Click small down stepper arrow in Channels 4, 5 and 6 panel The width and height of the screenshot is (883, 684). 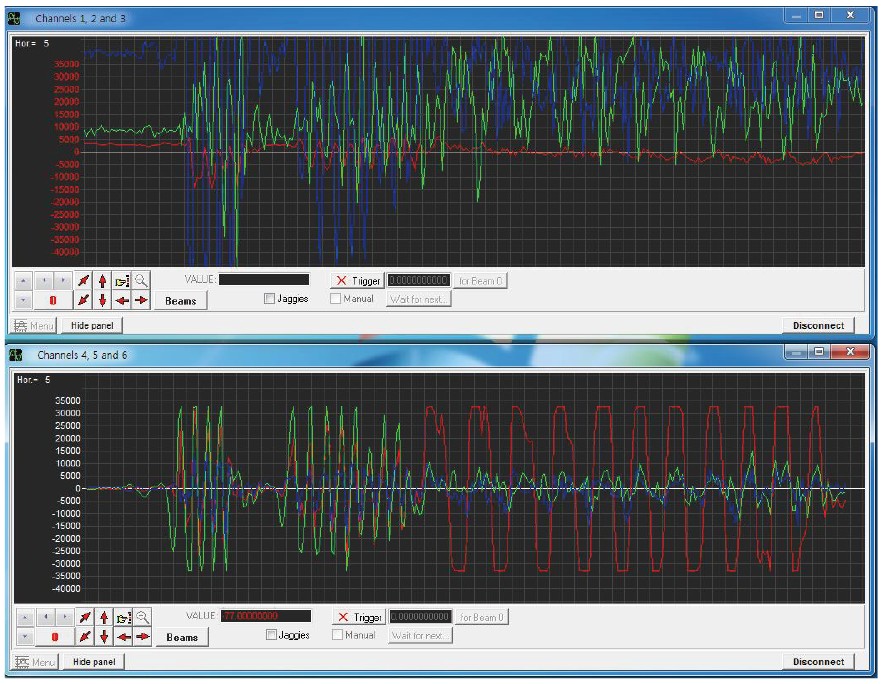click(25, 637)
